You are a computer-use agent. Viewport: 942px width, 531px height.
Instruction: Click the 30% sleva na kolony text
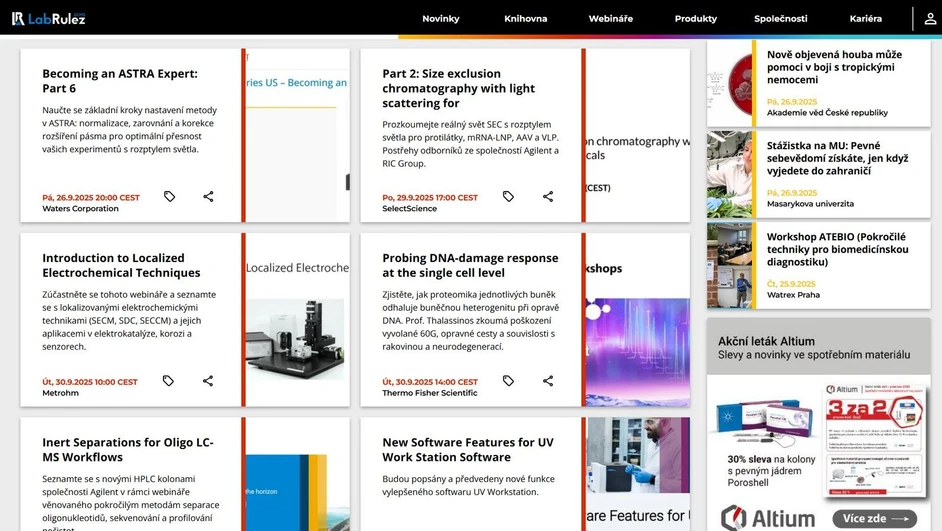pyautogui.click(x=771, y=471)
